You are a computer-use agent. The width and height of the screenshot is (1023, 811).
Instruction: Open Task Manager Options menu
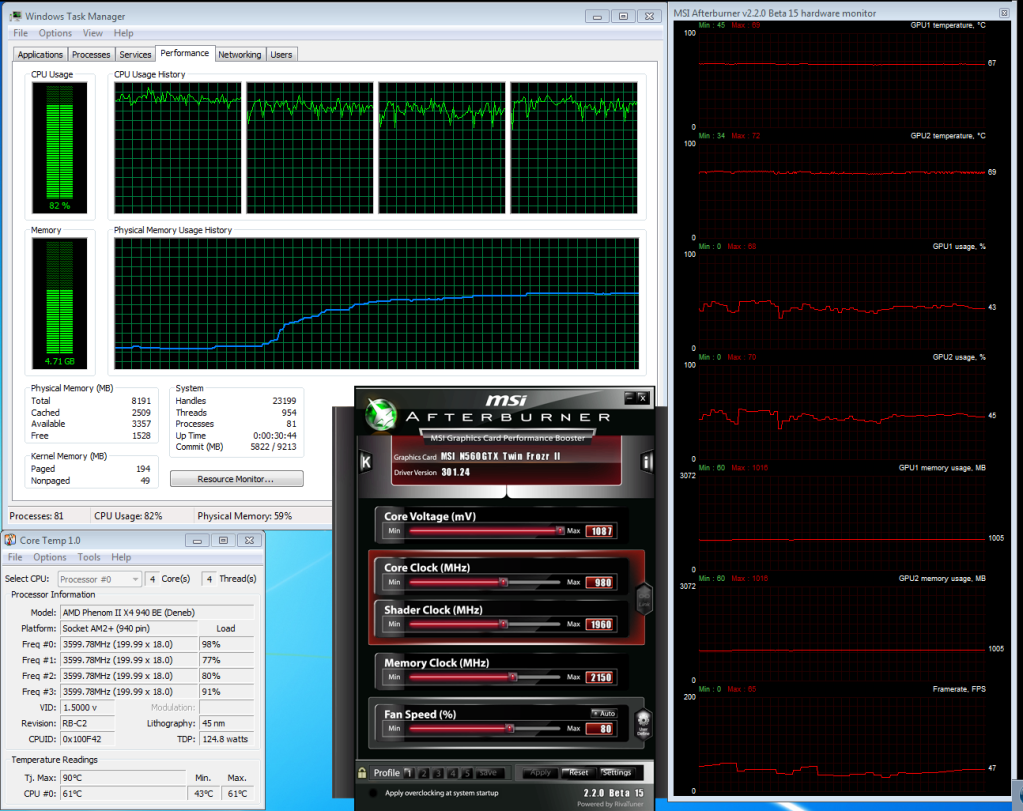(x=55, y=33)
